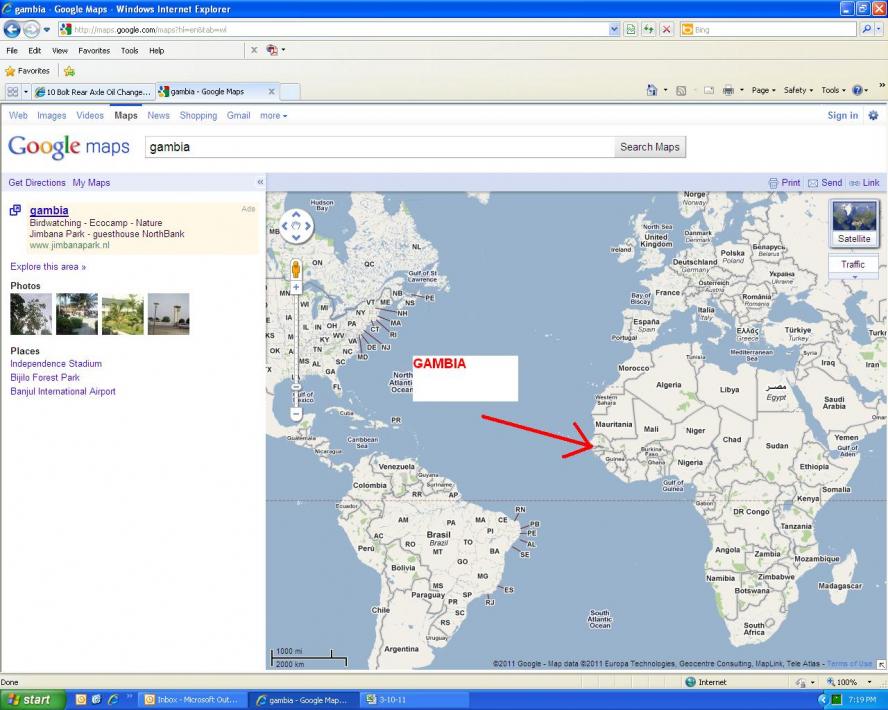Open the Safety menu dropdown
The image size is (888, 710).
(x=798, y=90)
